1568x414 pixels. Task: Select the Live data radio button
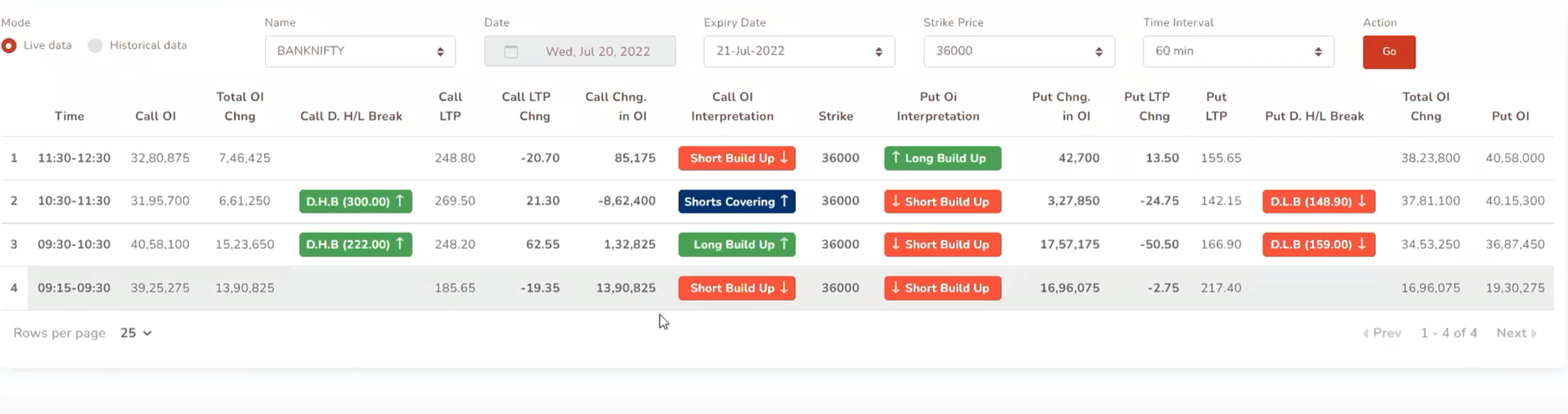pyautogui.click(x=10, y=46)
